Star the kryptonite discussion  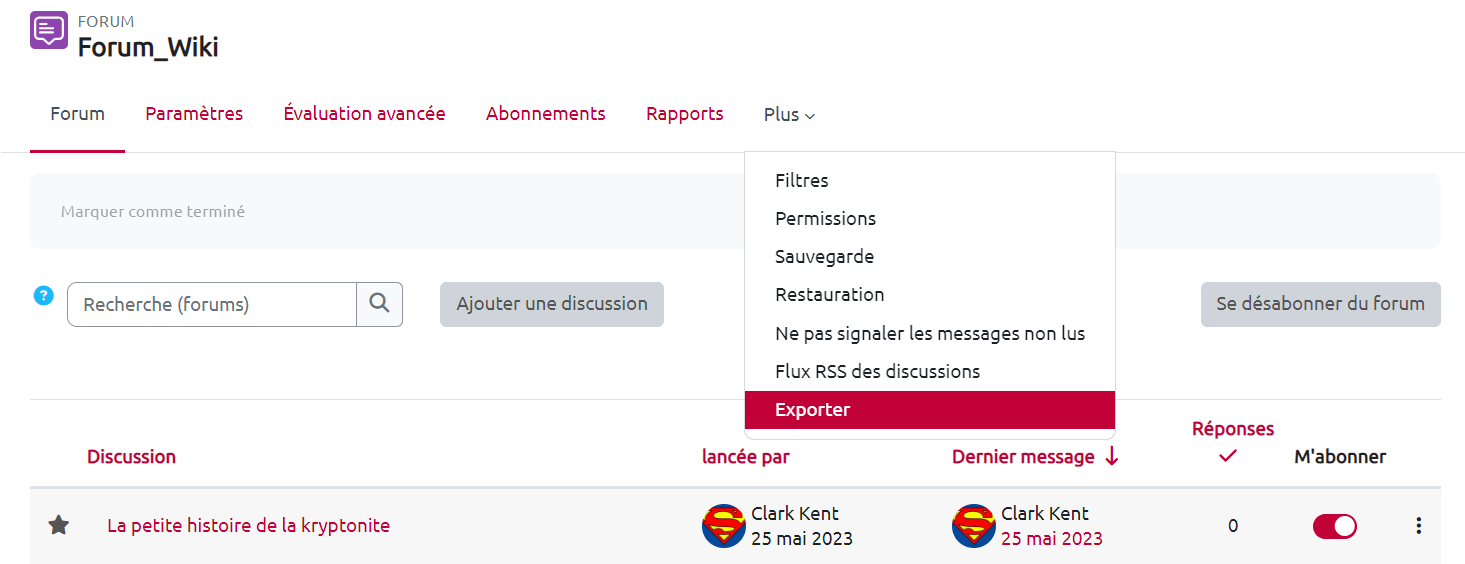pos(59,525)
